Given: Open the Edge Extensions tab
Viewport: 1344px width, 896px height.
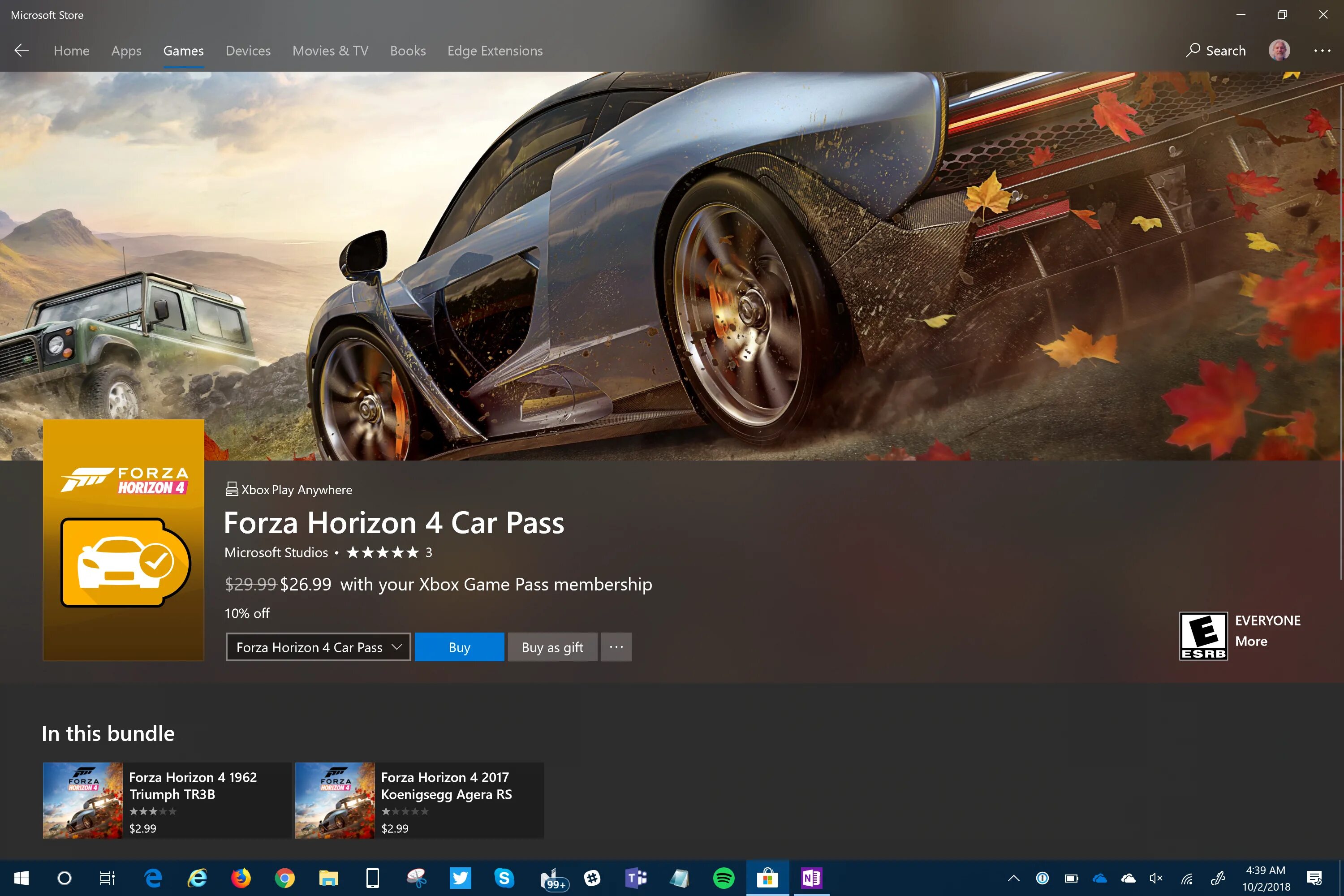Looking at the screenshot, I should coord(495,50).
